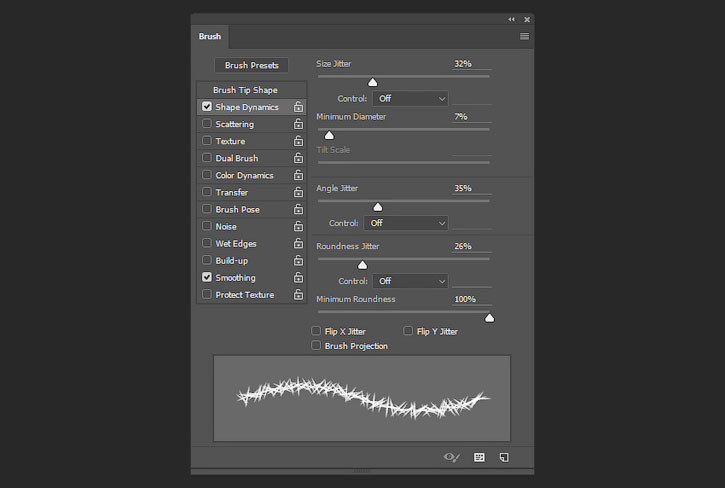Screen dimensions: 725x488
Task: Click the Roundness Jitter 26% value field
Action: click(471, 246)
